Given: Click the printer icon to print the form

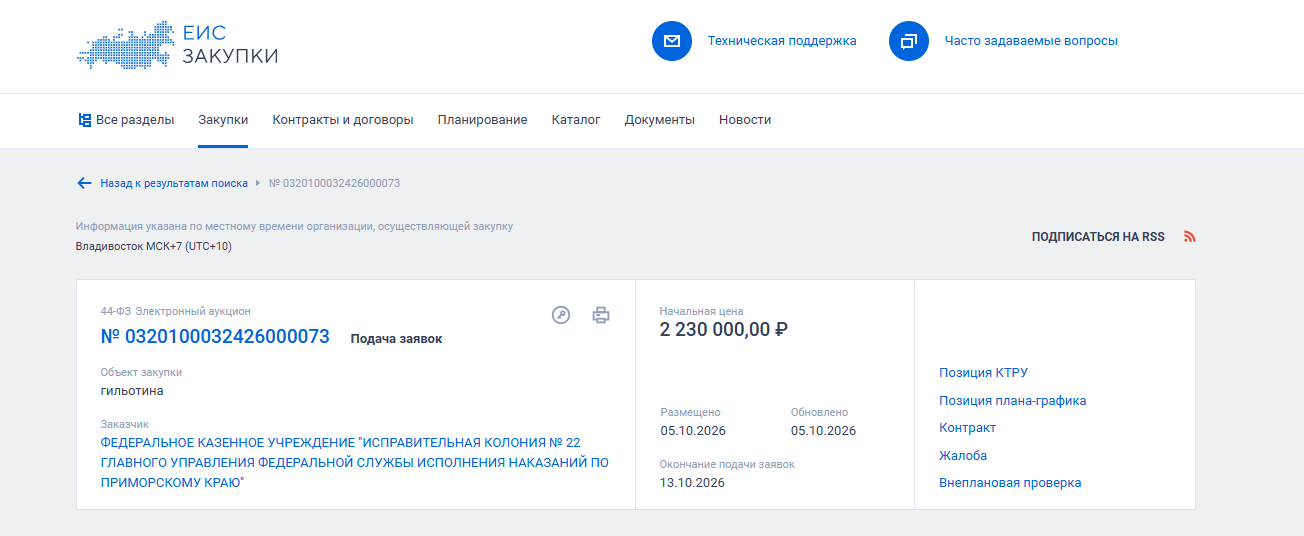Looking at the screenshot, I should pos(601,315).
